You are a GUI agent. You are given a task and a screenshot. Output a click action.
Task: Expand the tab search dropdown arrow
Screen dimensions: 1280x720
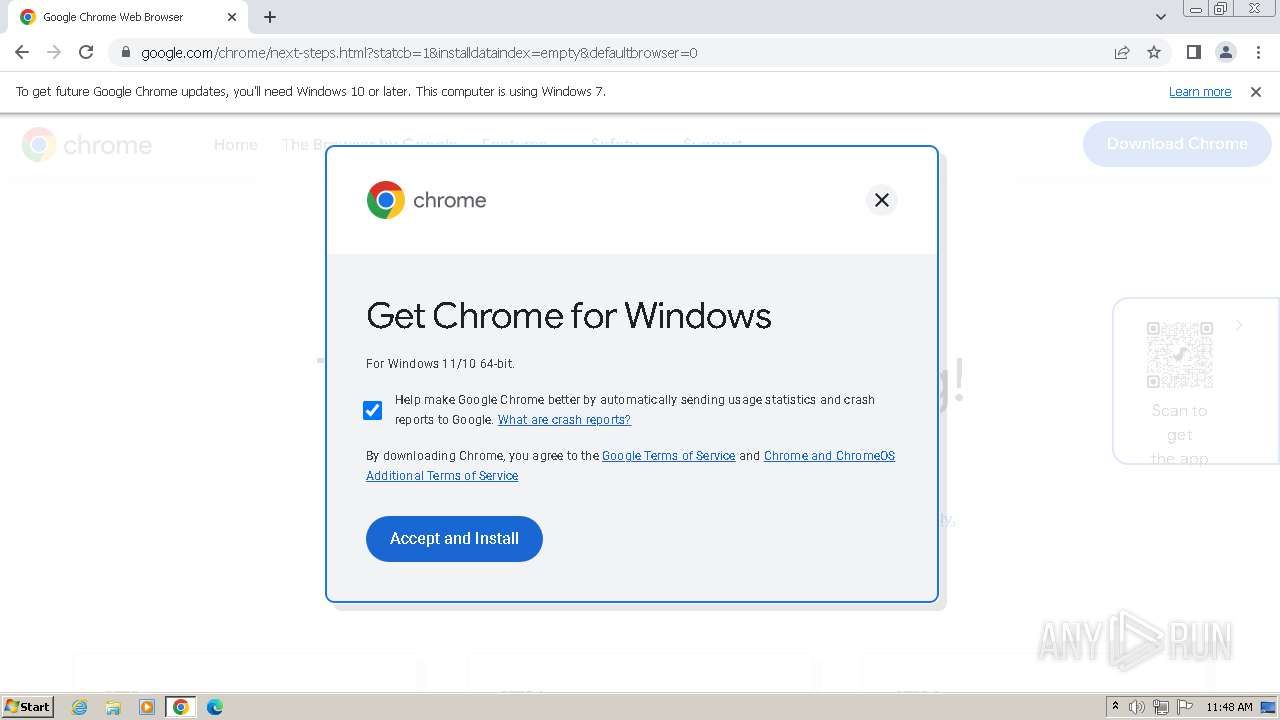pos(1161,17)
